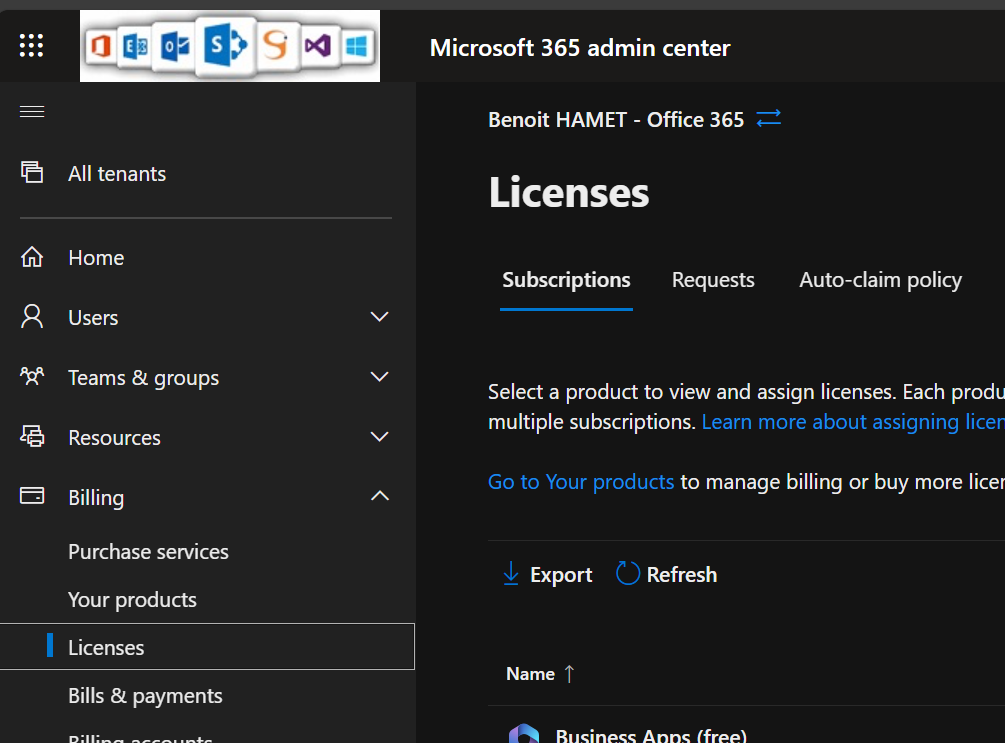Open Learn more about assigning licenses link
The height and width of the screenshot is (743, 1005).
tap(852, 422)
